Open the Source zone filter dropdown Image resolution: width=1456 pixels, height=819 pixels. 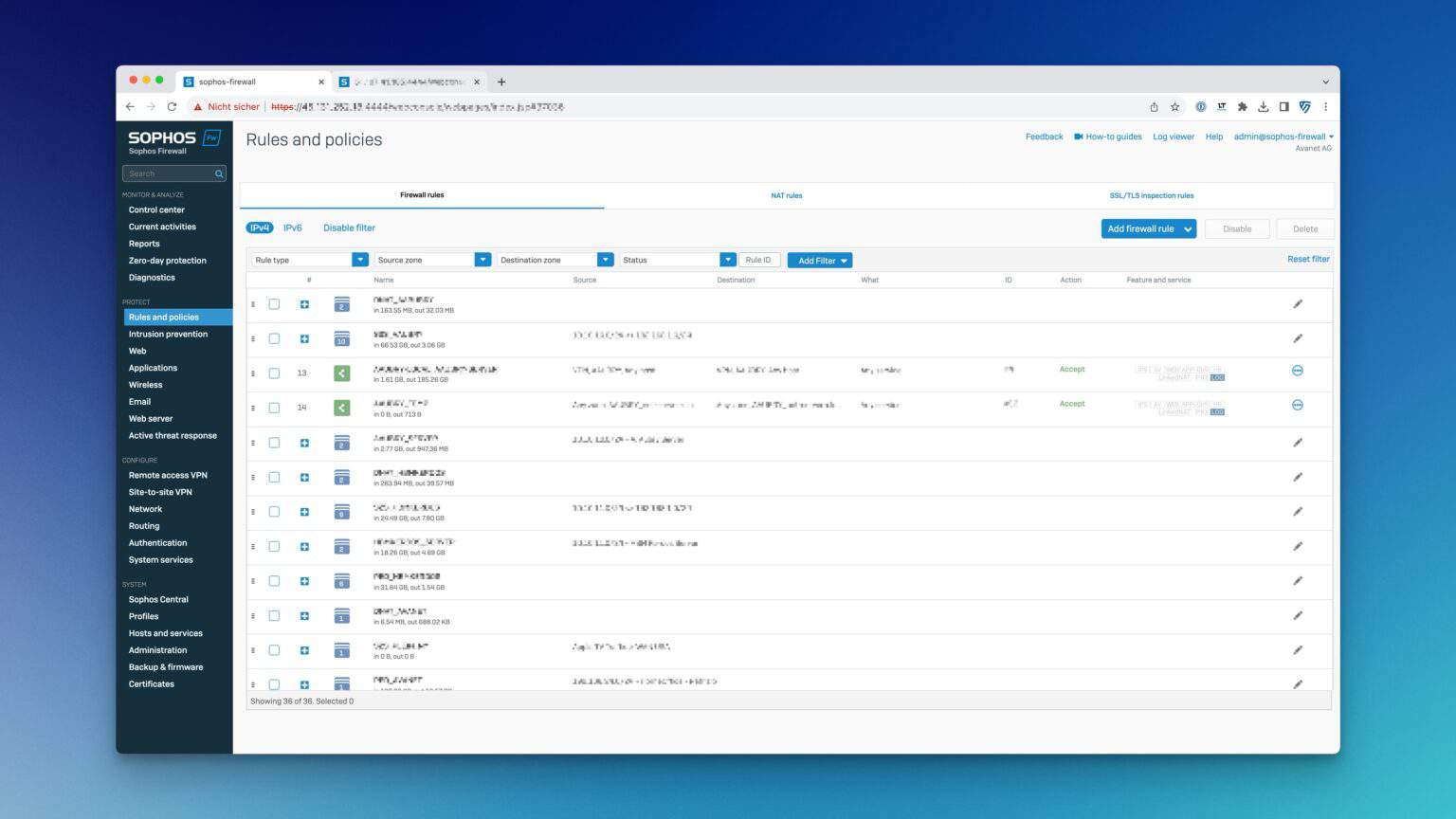(483, 259)
